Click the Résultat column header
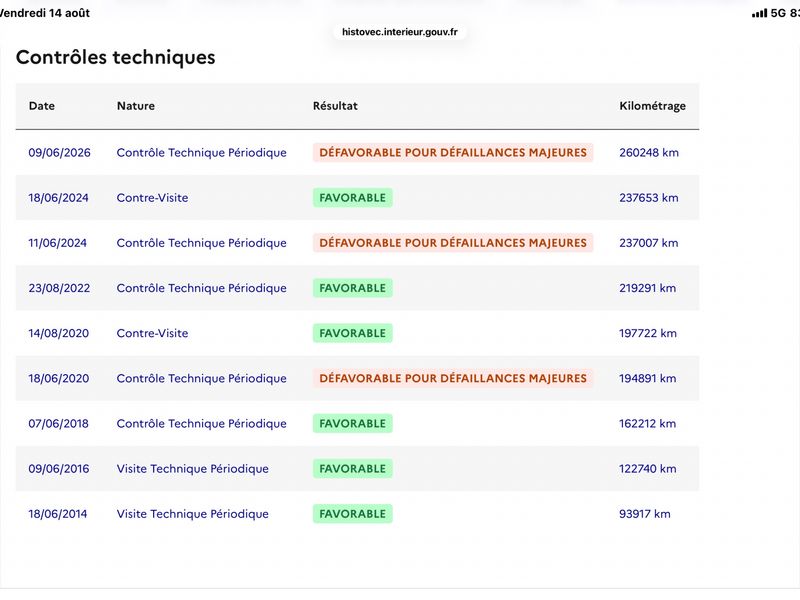Image resolution: width=800 pixels, height=600 pixels. (x=335, y=106)
